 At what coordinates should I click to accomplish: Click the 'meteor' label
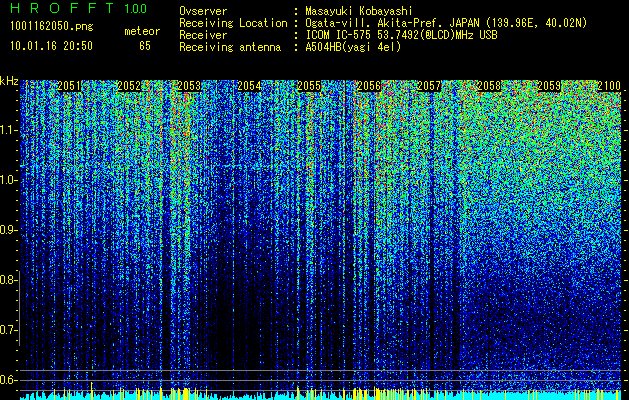pos(142,31)
